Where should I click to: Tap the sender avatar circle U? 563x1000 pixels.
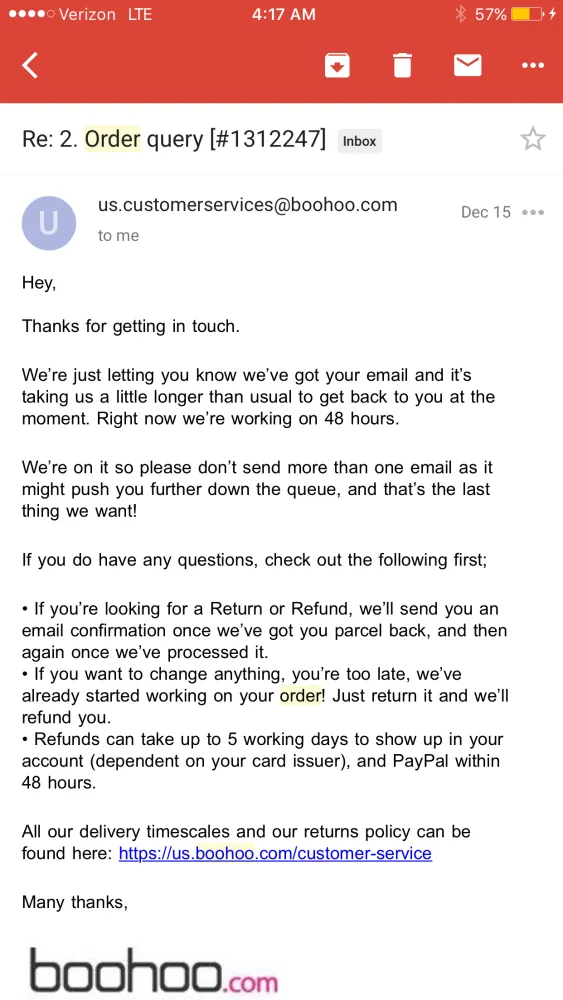coord(49,223)
